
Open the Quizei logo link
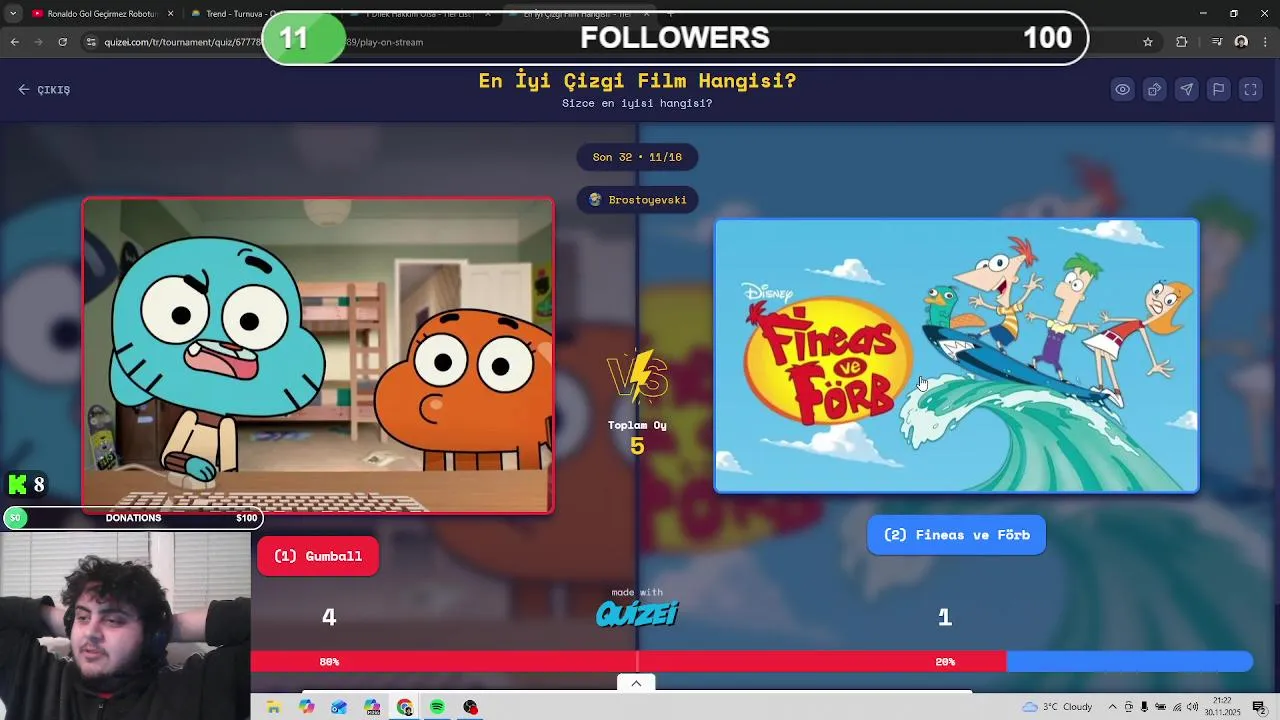coord(637,613)
